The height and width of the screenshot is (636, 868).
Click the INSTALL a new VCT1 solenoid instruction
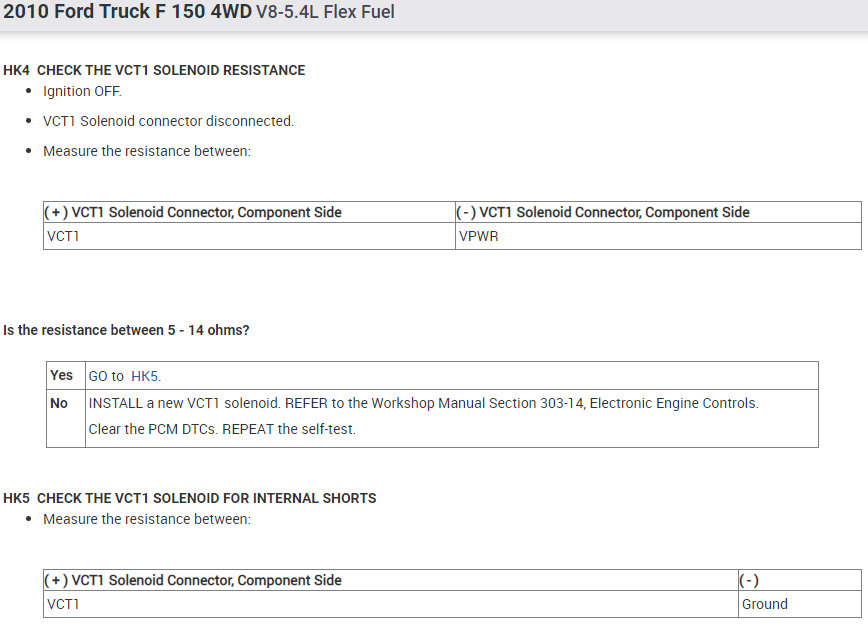point(423,403)
